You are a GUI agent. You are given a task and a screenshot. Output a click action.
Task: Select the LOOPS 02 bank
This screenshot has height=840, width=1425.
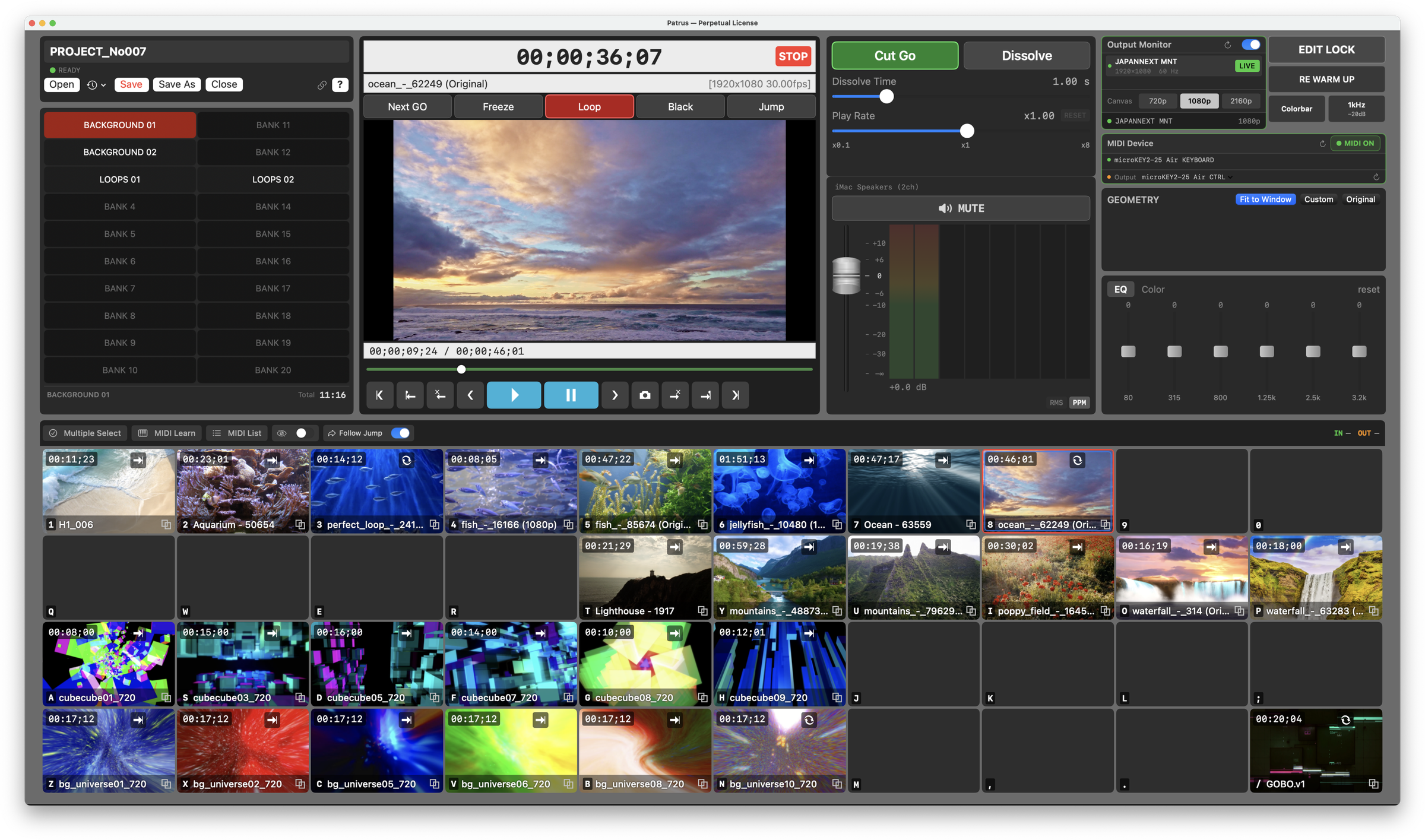[x=273, y=179]
